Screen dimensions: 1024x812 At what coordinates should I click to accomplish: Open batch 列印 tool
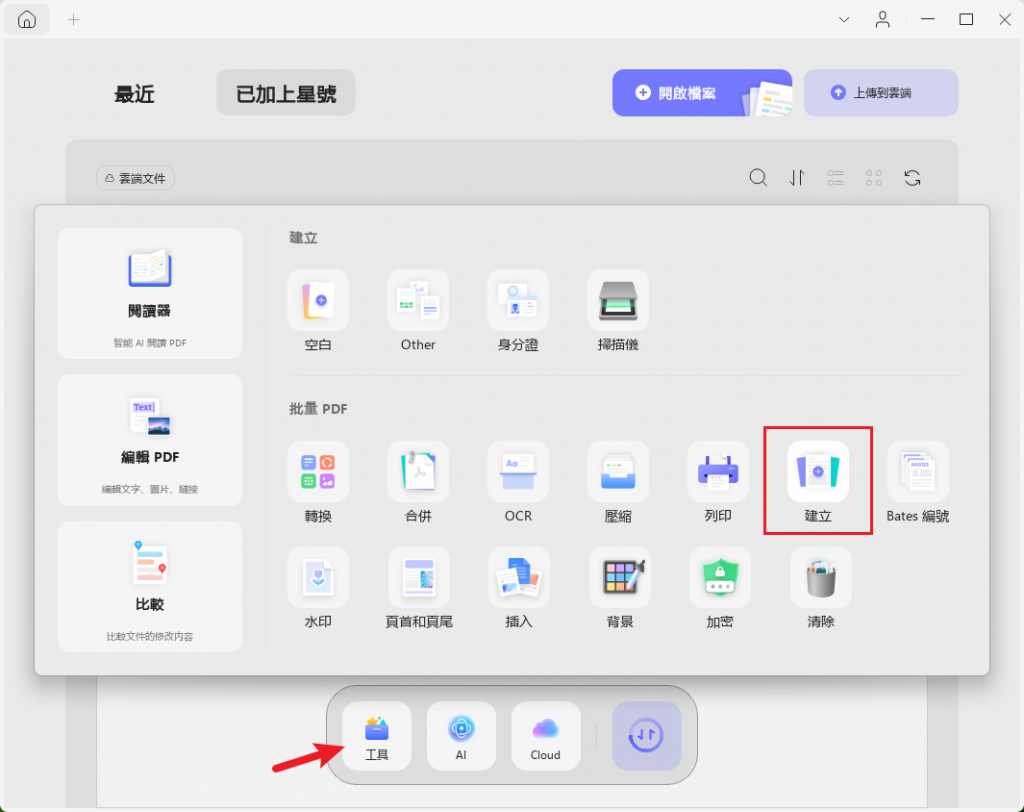718,483
